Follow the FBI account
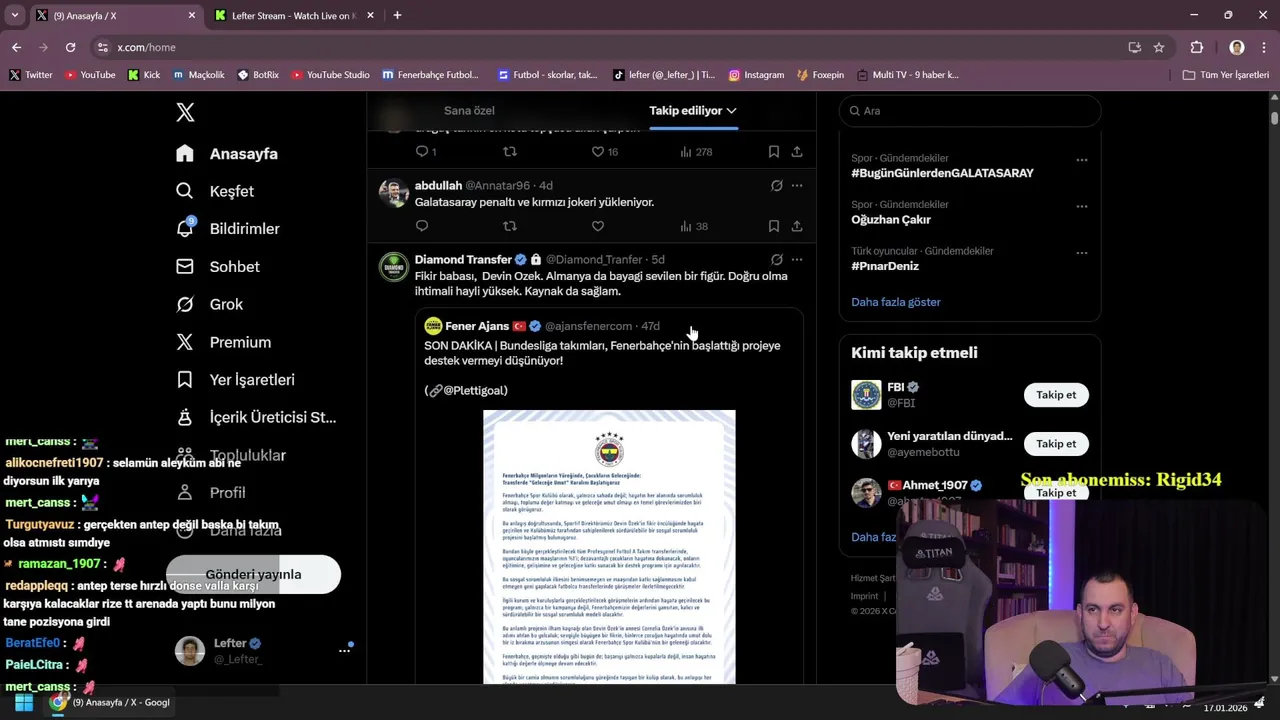The width and height of the screenshot is (1280, 720). coord(1056,395)
